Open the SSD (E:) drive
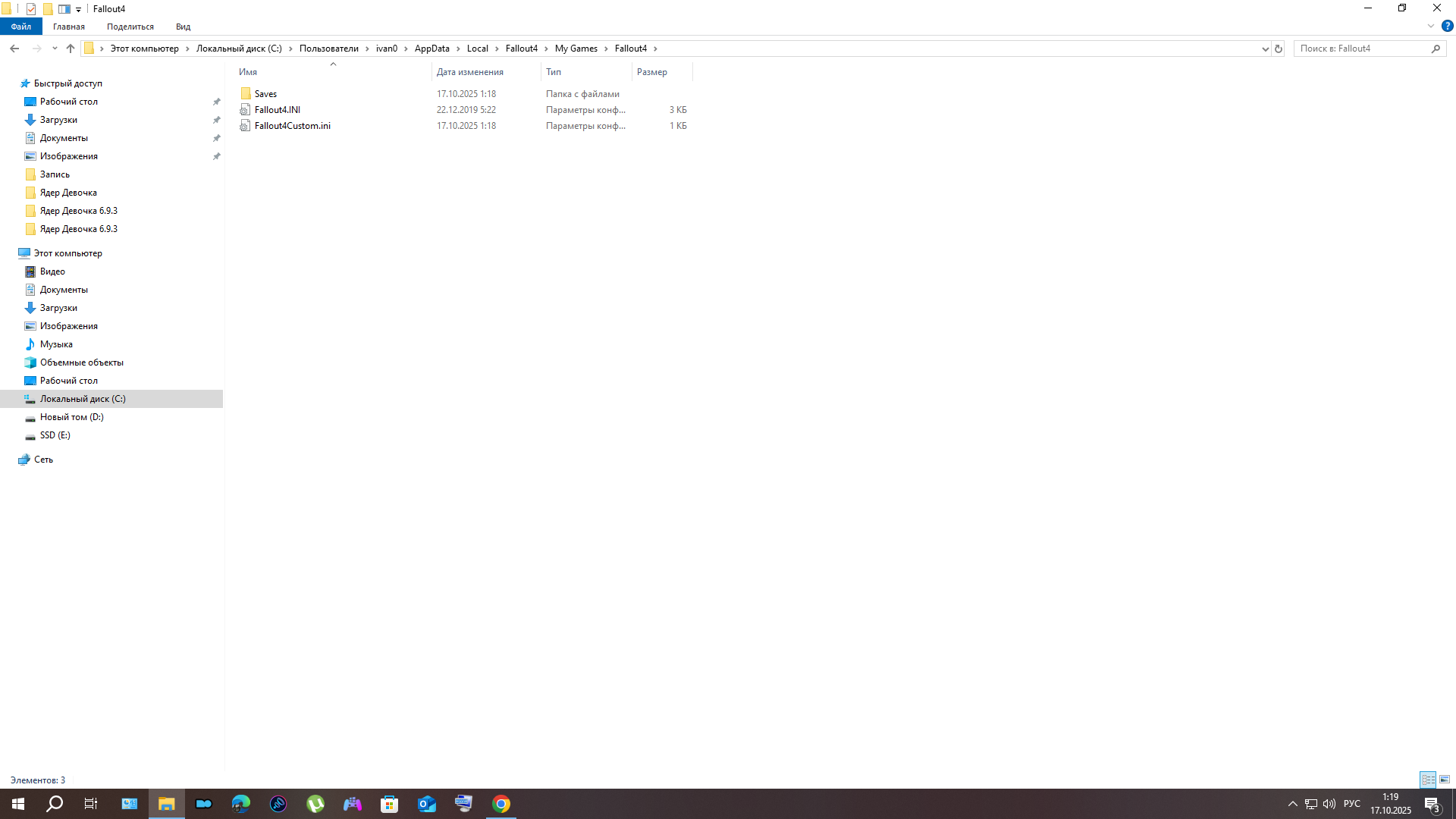 [55, 435]
